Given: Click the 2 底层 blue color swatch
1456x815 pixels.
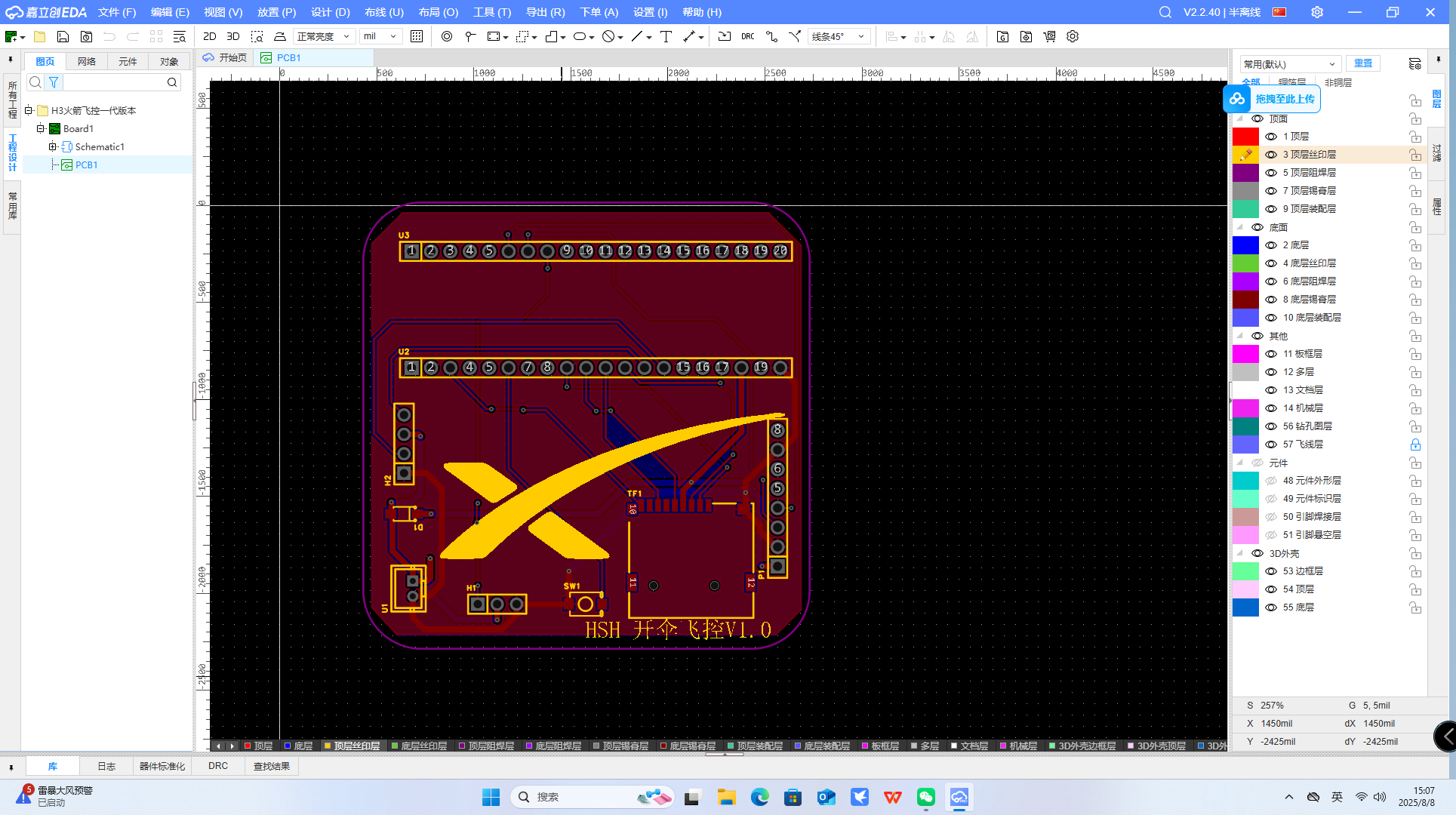Looking at the screenshot, I should coord(1245,245).
